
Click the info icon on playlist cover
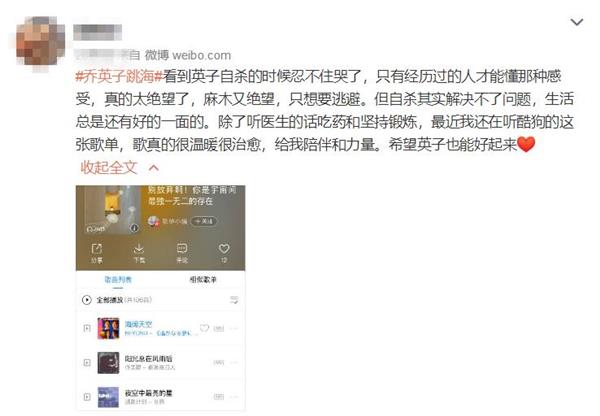(x=134, y=228)
